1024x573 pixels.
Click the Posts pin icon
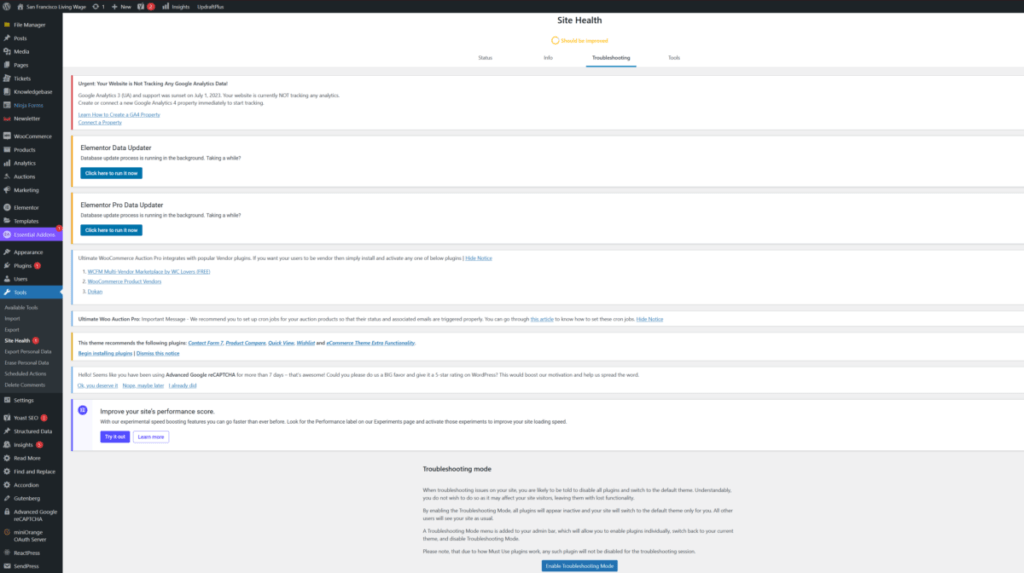pyautogui.click(x=7, y=38)
